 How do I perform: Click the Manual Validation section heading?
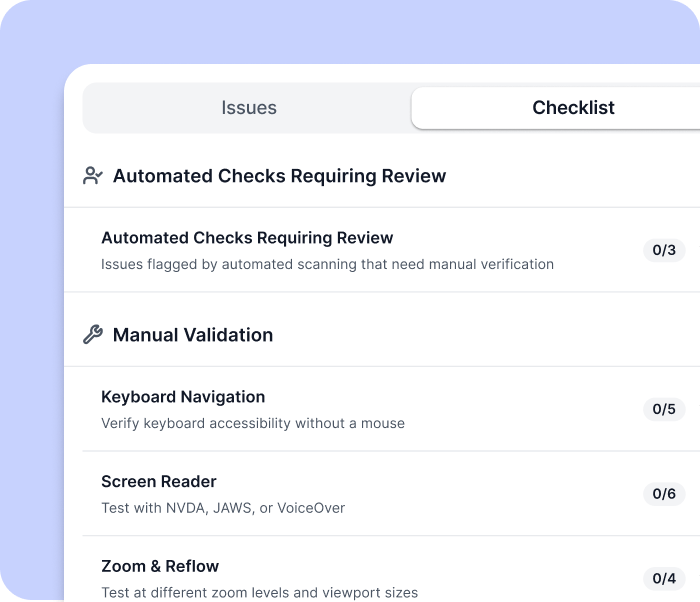tap(193, 335)
